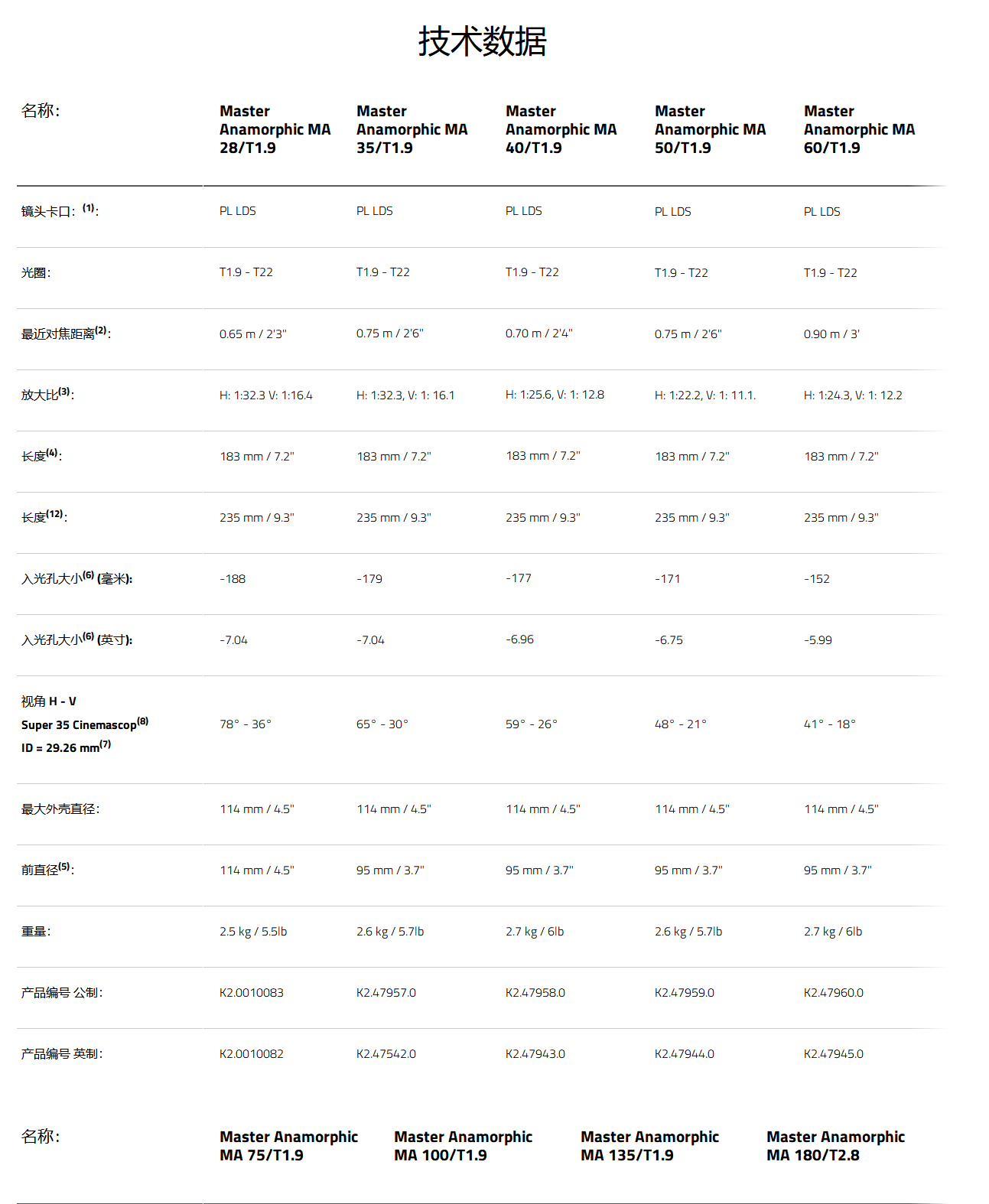Click the 重量 row label
Viewport: 989px width, 1204px height.
pyautogui.click(x=36, y=932)
